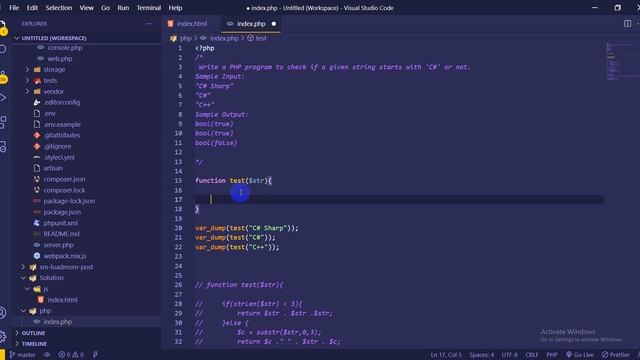Expand the OUTLINE panel
Viewport: 640px width, 360px height.
pyautogui.click(x=17, y=333)
